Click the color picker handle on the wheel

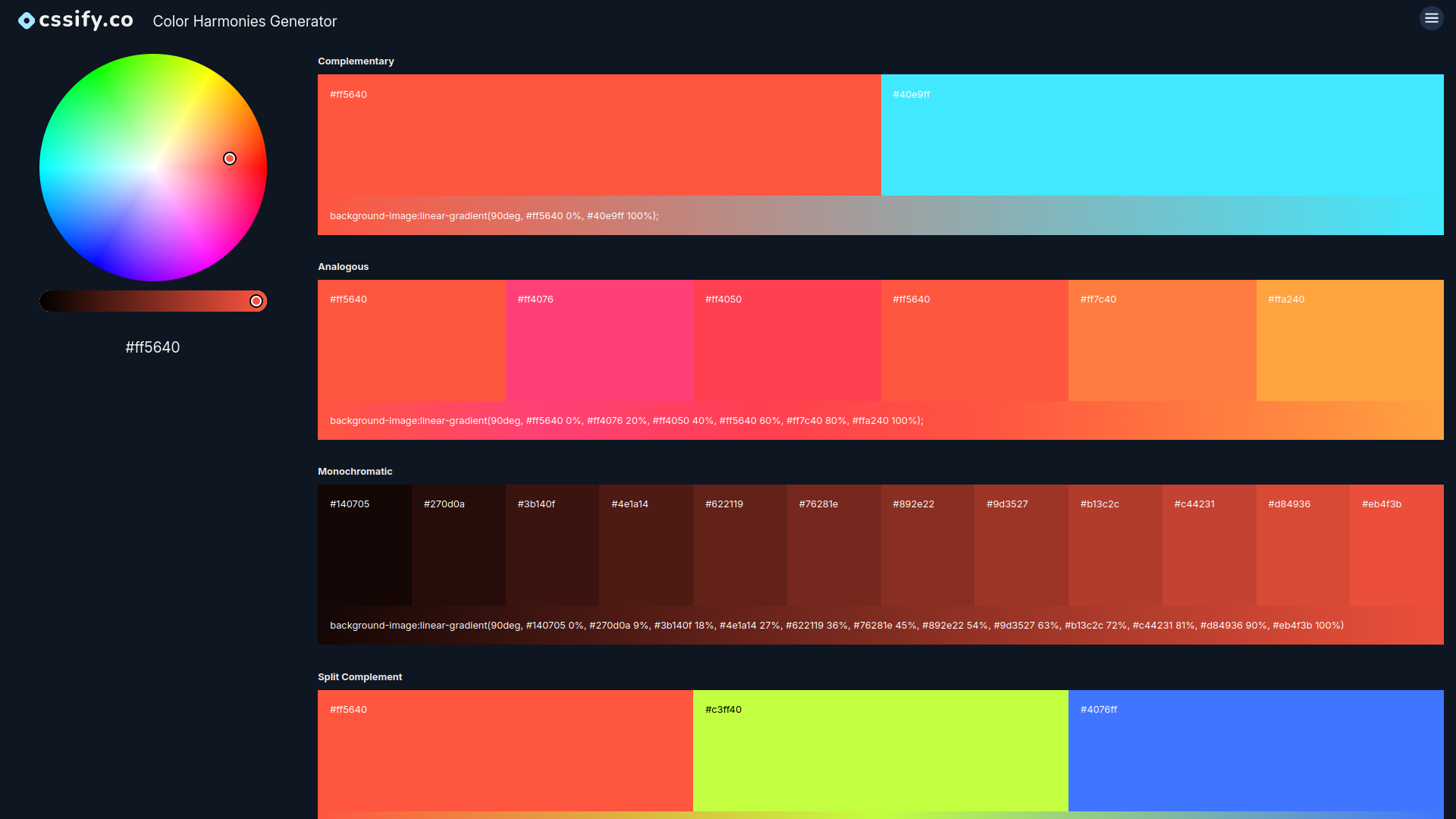pyautogui.click(x=230, y=158)
